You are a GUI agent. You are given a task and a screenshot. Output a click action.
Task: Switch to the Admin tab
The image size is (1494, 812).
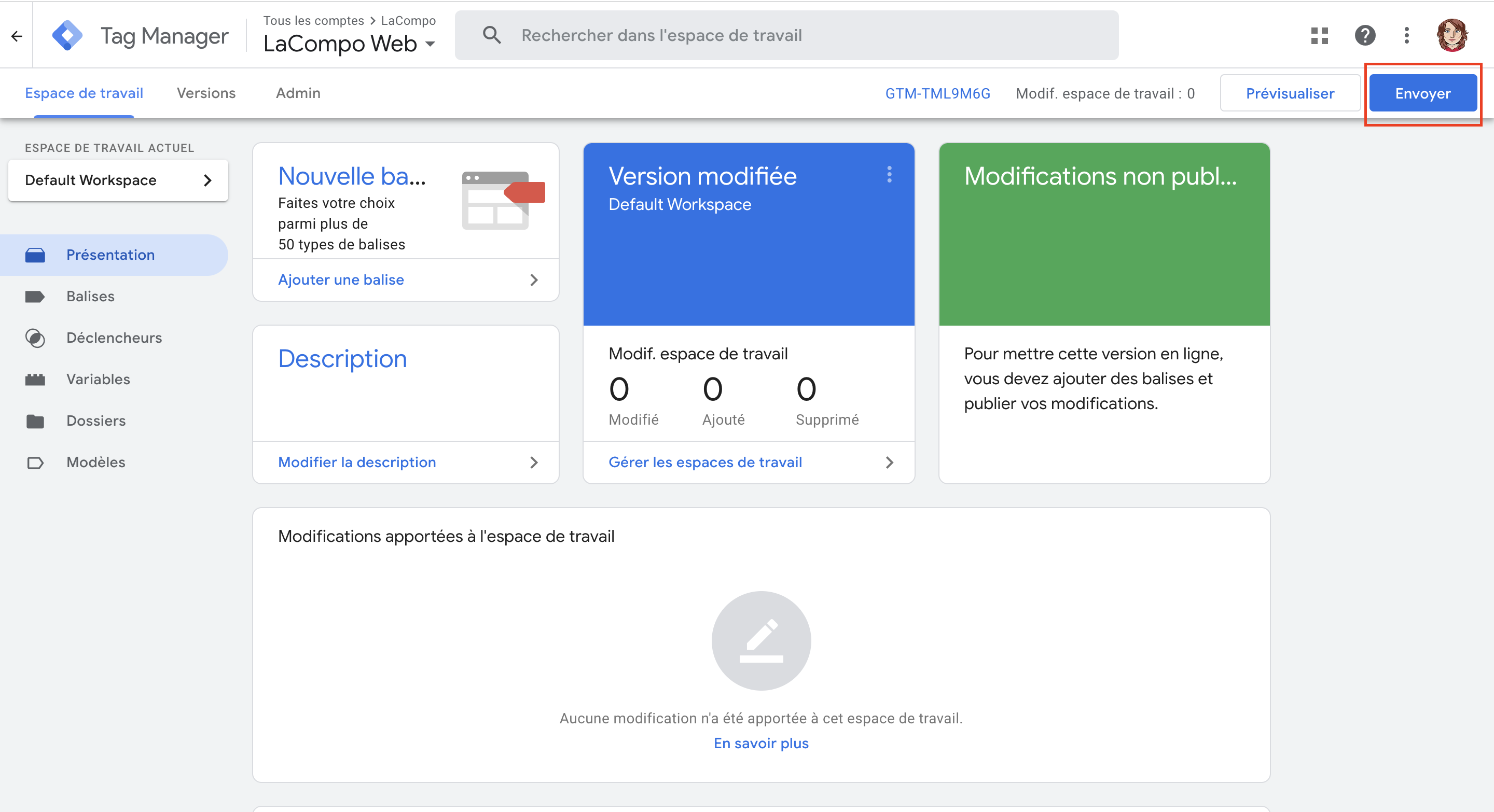tap(298, 93)
